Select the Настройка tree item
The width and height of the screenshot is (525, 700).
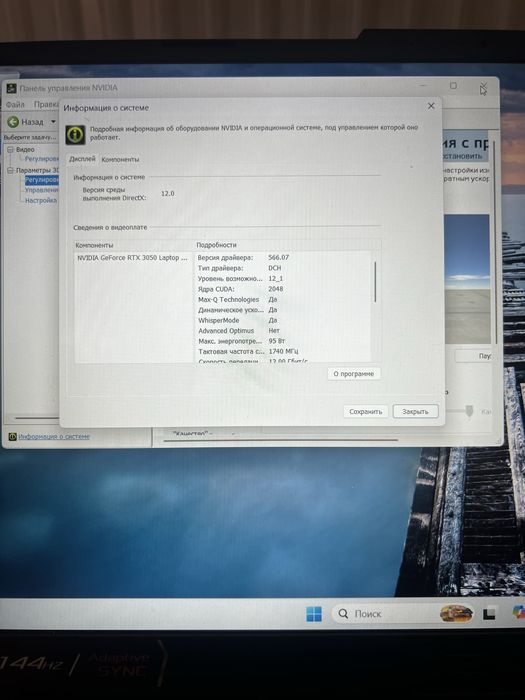(41, 200)
